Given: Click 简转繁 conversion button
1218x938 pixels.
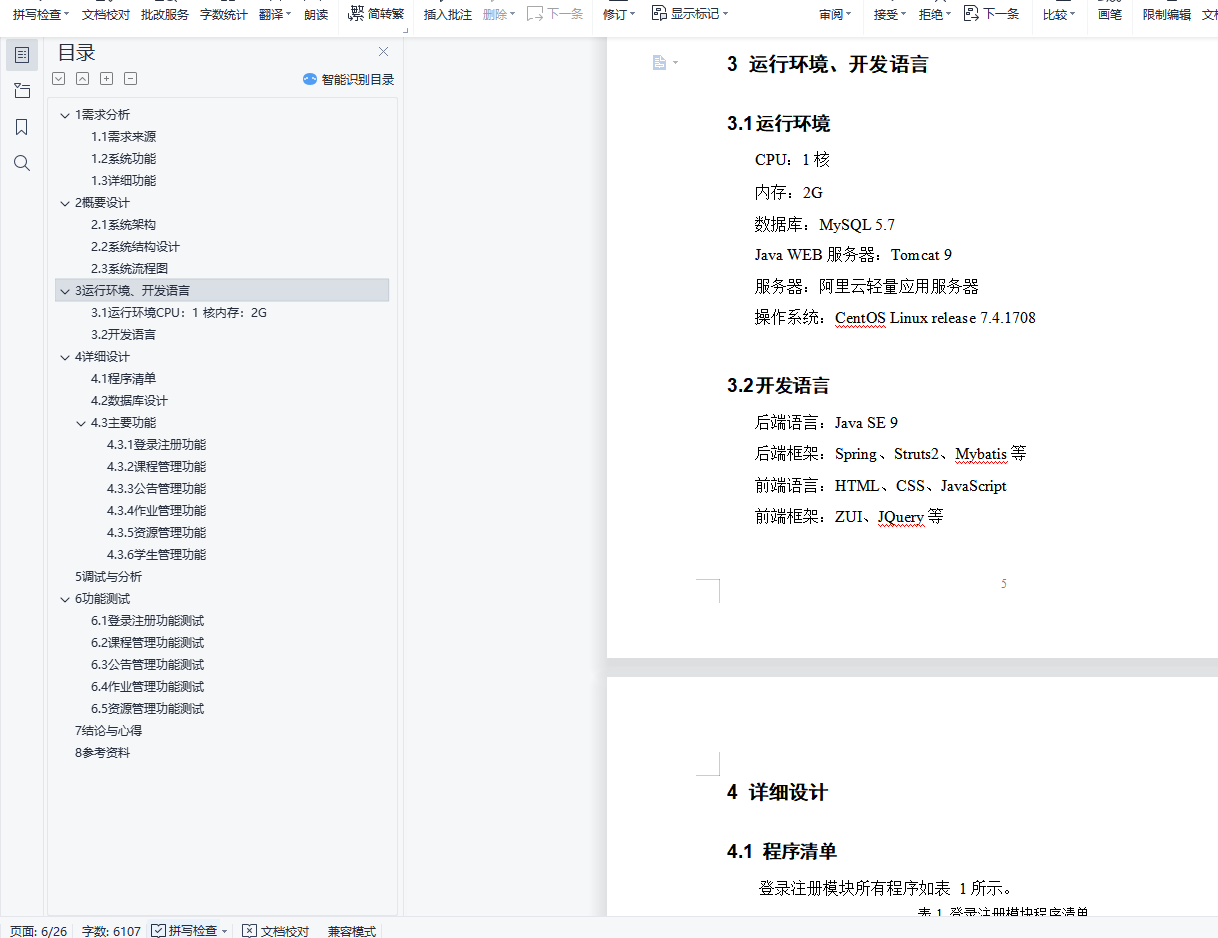Looking at the screenshot, I should [x=376, y=14].
